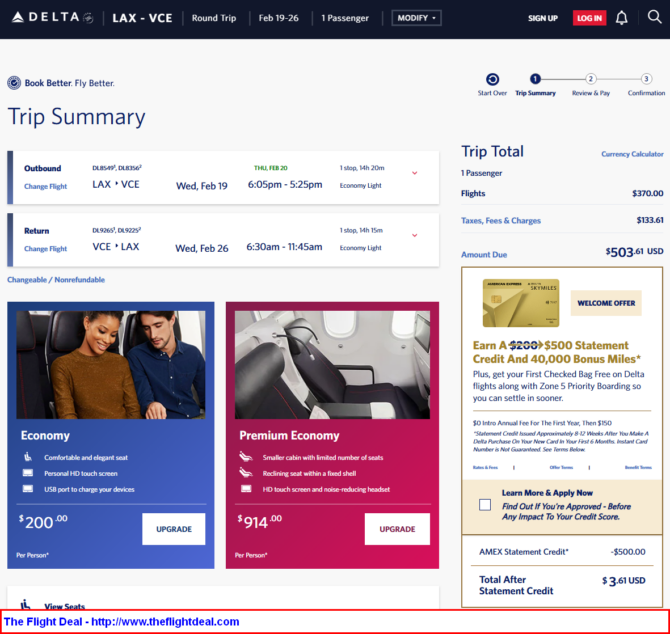Click the Round Trip header text
The width and height of the screenshot is (670, 634).
tap(214, 18)
